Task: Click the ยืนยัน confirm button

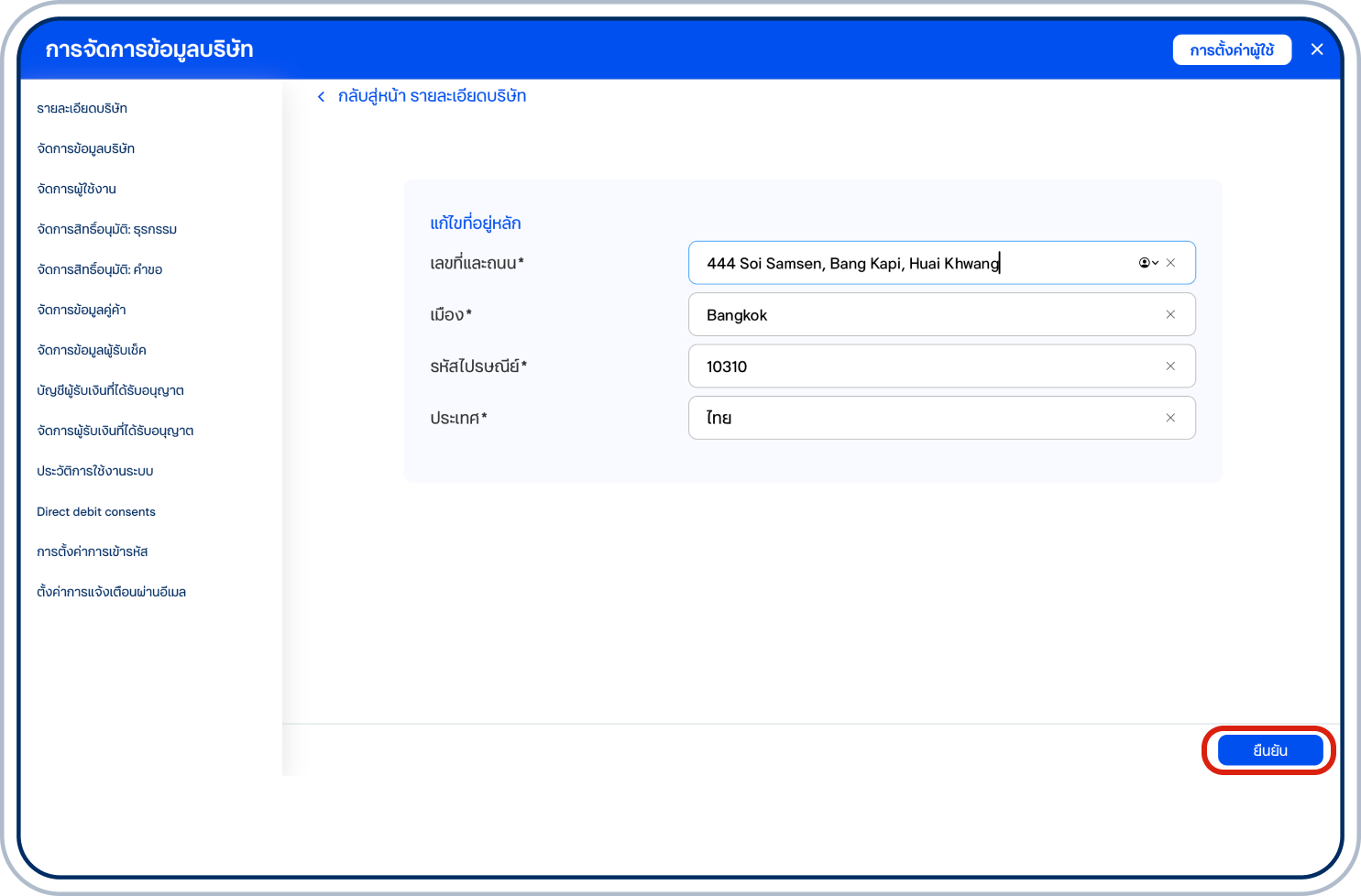Action: (x=1269, y=750)
